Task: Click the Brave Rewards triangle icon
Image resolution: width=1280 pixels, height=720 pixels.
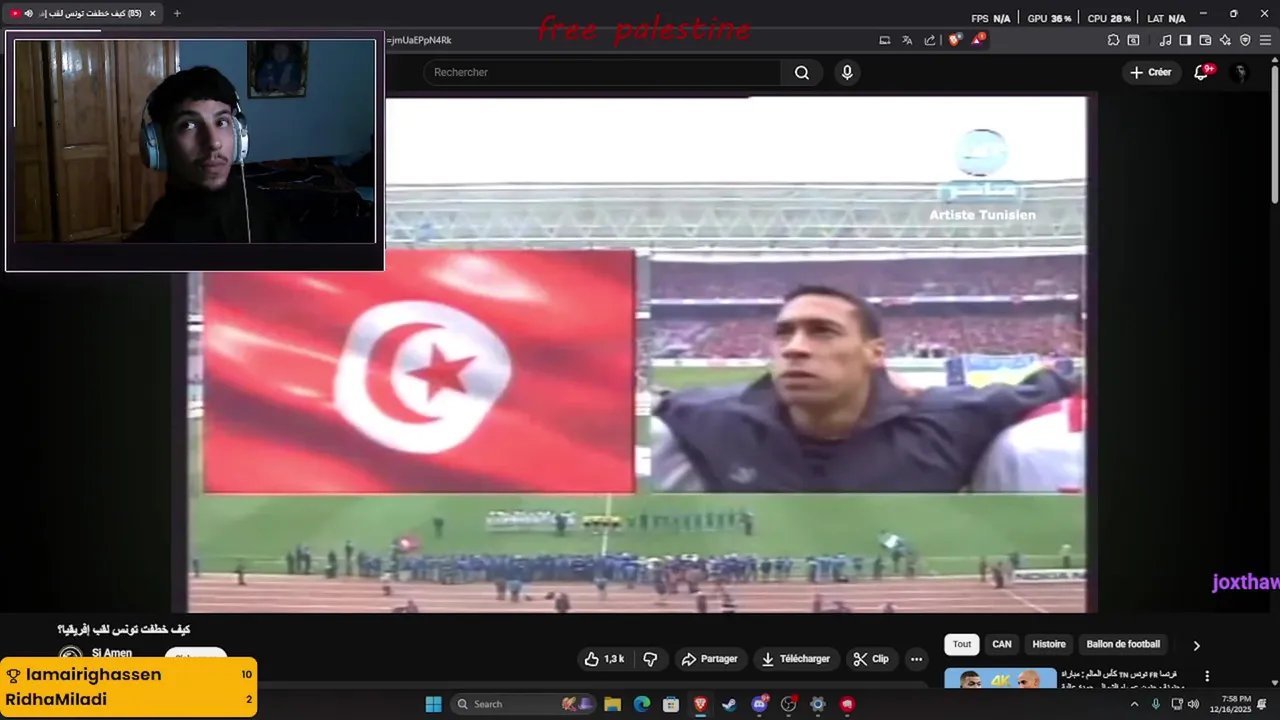Action: coord(979,40)
